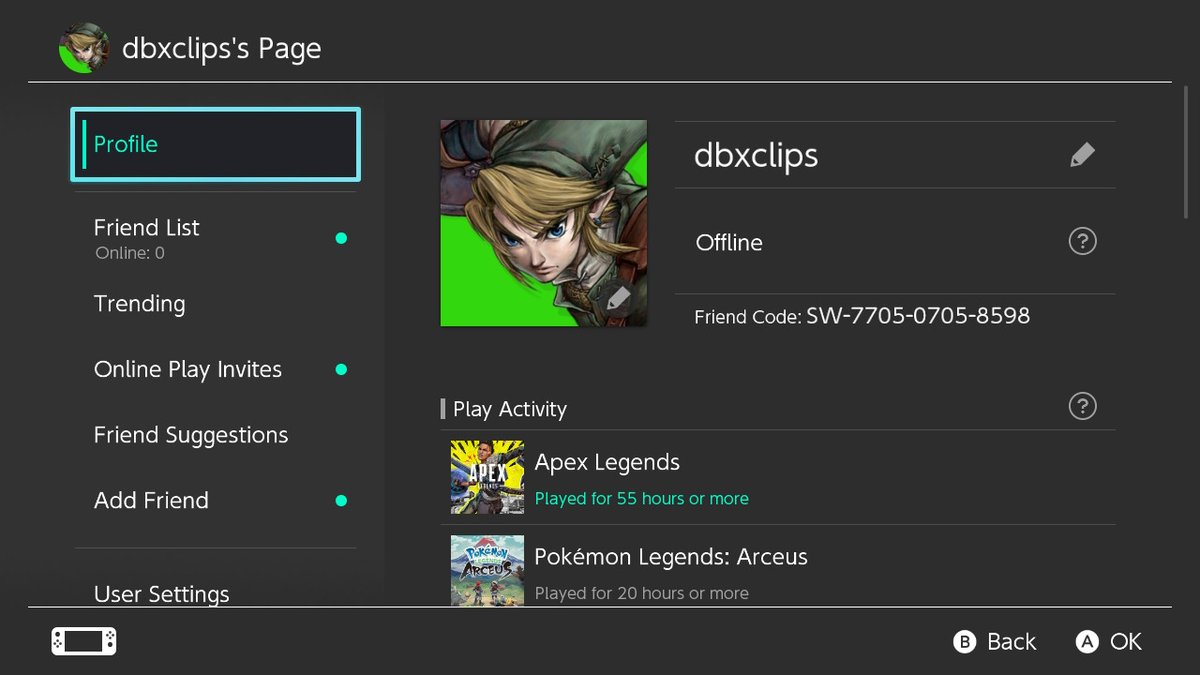Click Friend Code SW-7705-0705-8598
The height and width of the screenshot is (675, 1200).
(862, 316)
